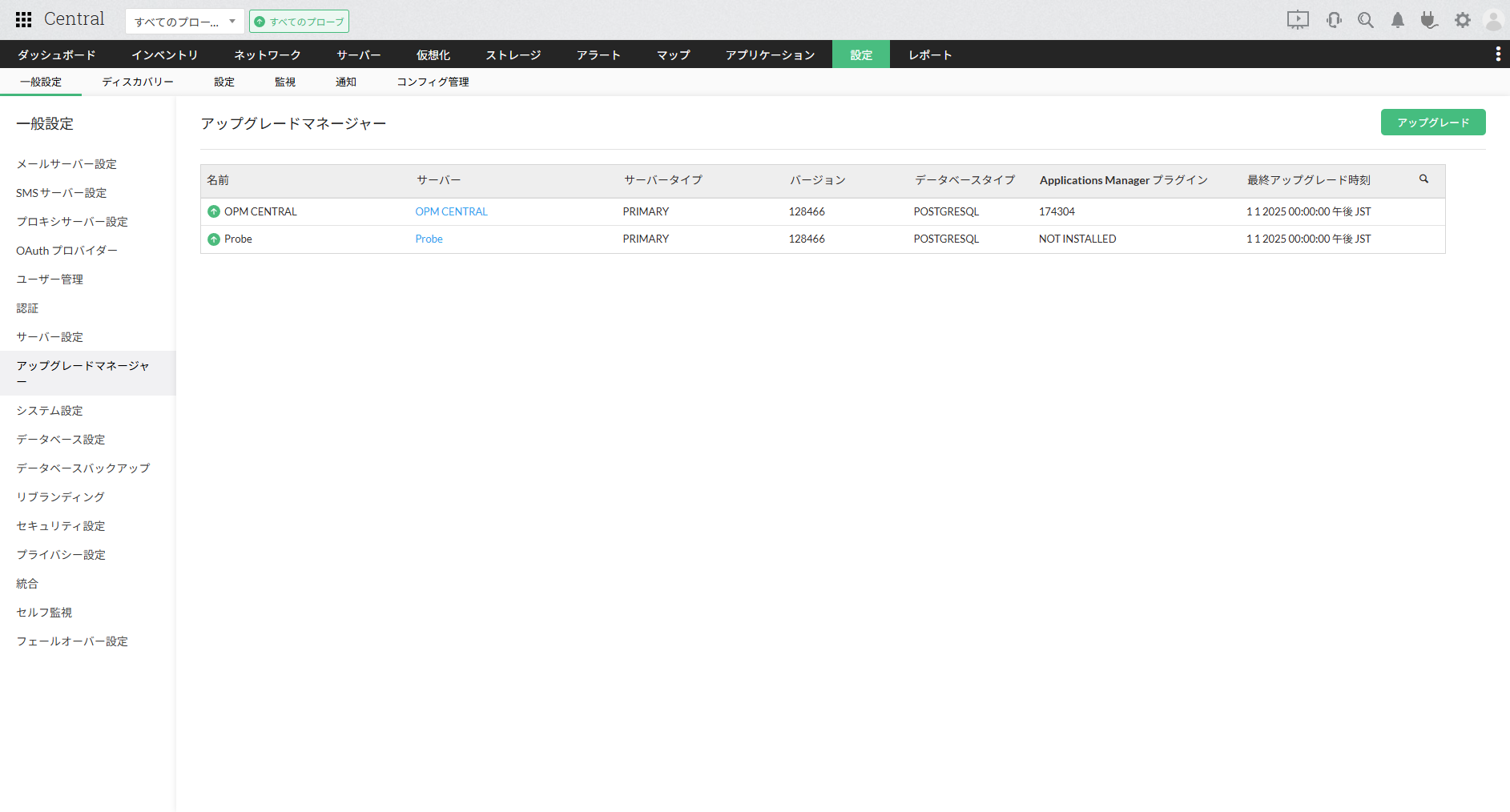Open the レポート main tab
1510x812 pixels.
[x=931, y=54]
